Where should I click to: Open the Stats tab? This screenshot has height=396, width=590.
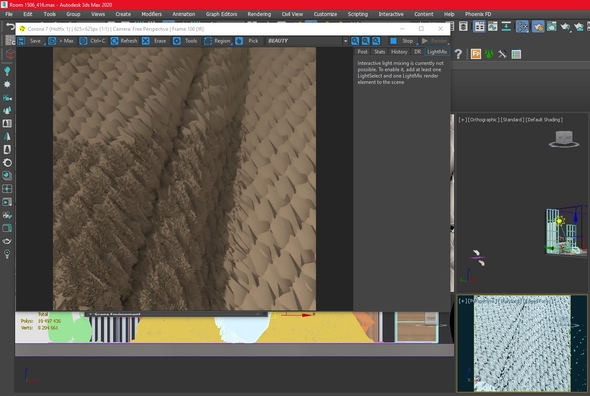click(x=379, y=52)
